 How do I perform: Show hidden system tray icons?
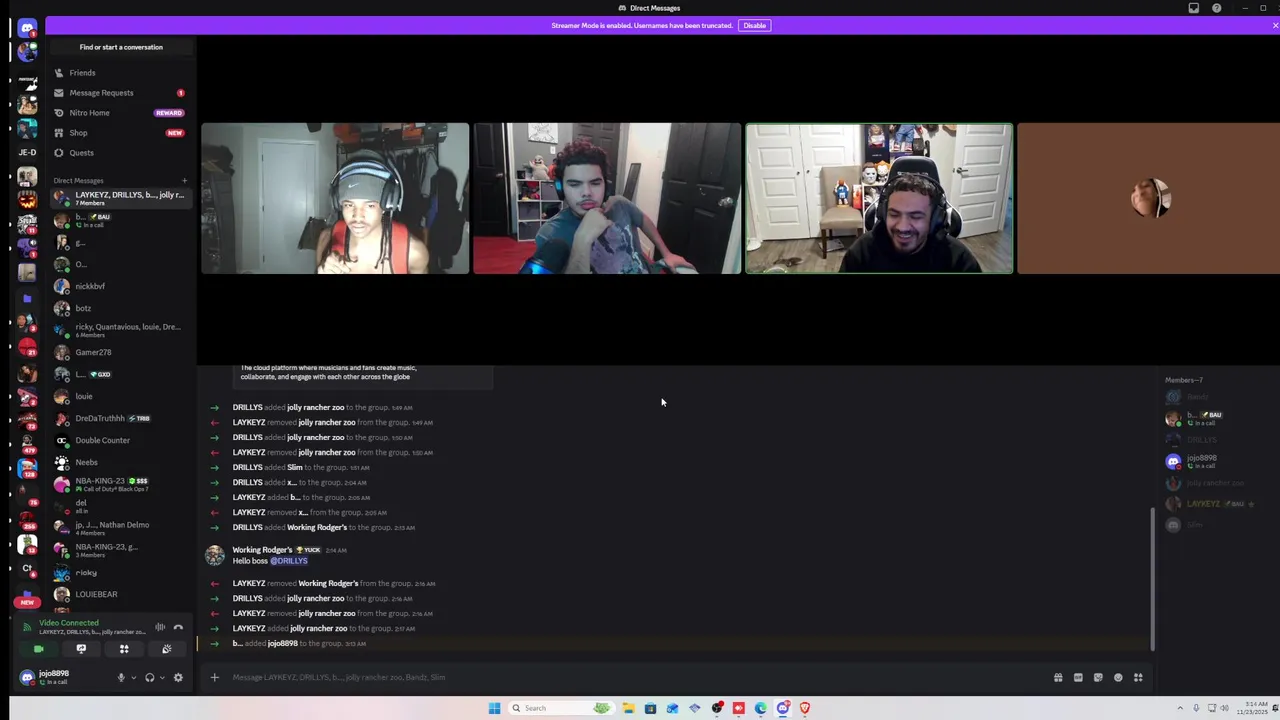tap(1179, 708)
